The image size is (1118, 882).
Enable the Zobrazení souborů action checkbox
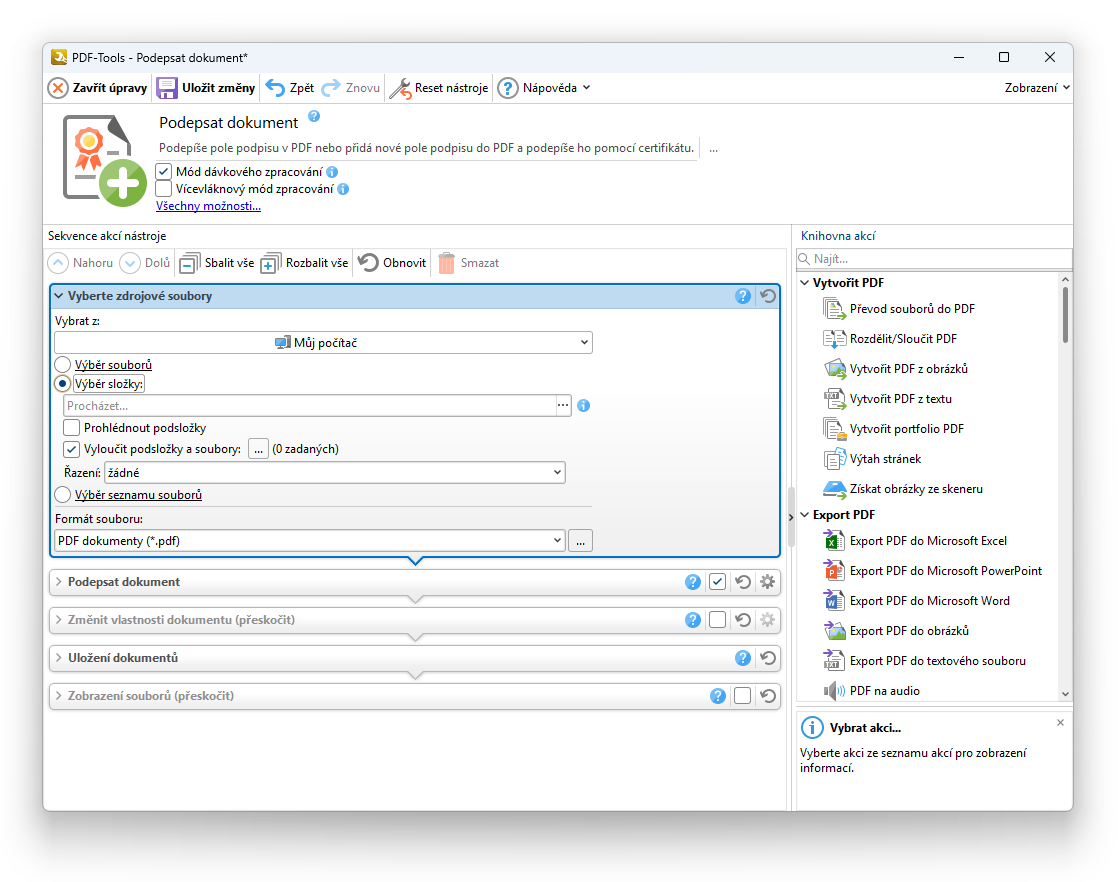[743, 696]
